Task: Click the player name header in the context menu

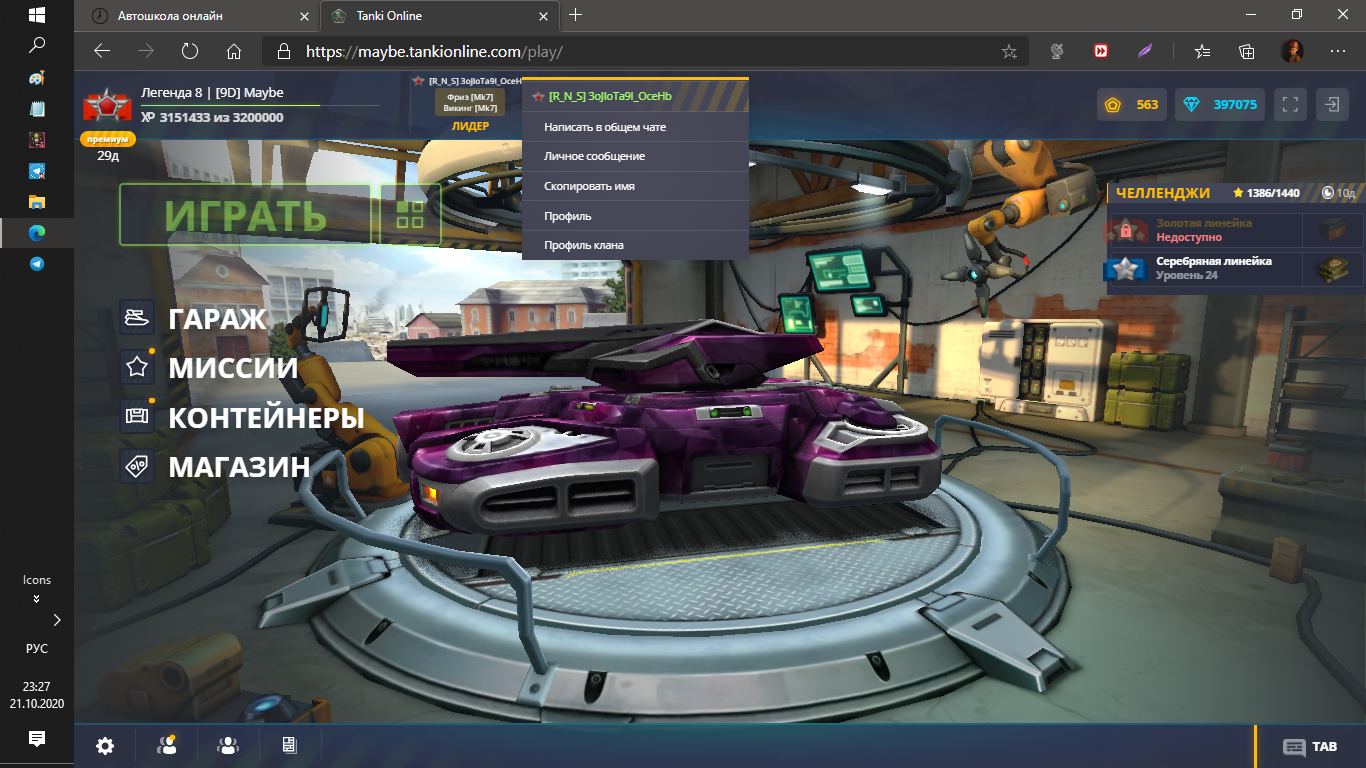Action: click(635, 96)
